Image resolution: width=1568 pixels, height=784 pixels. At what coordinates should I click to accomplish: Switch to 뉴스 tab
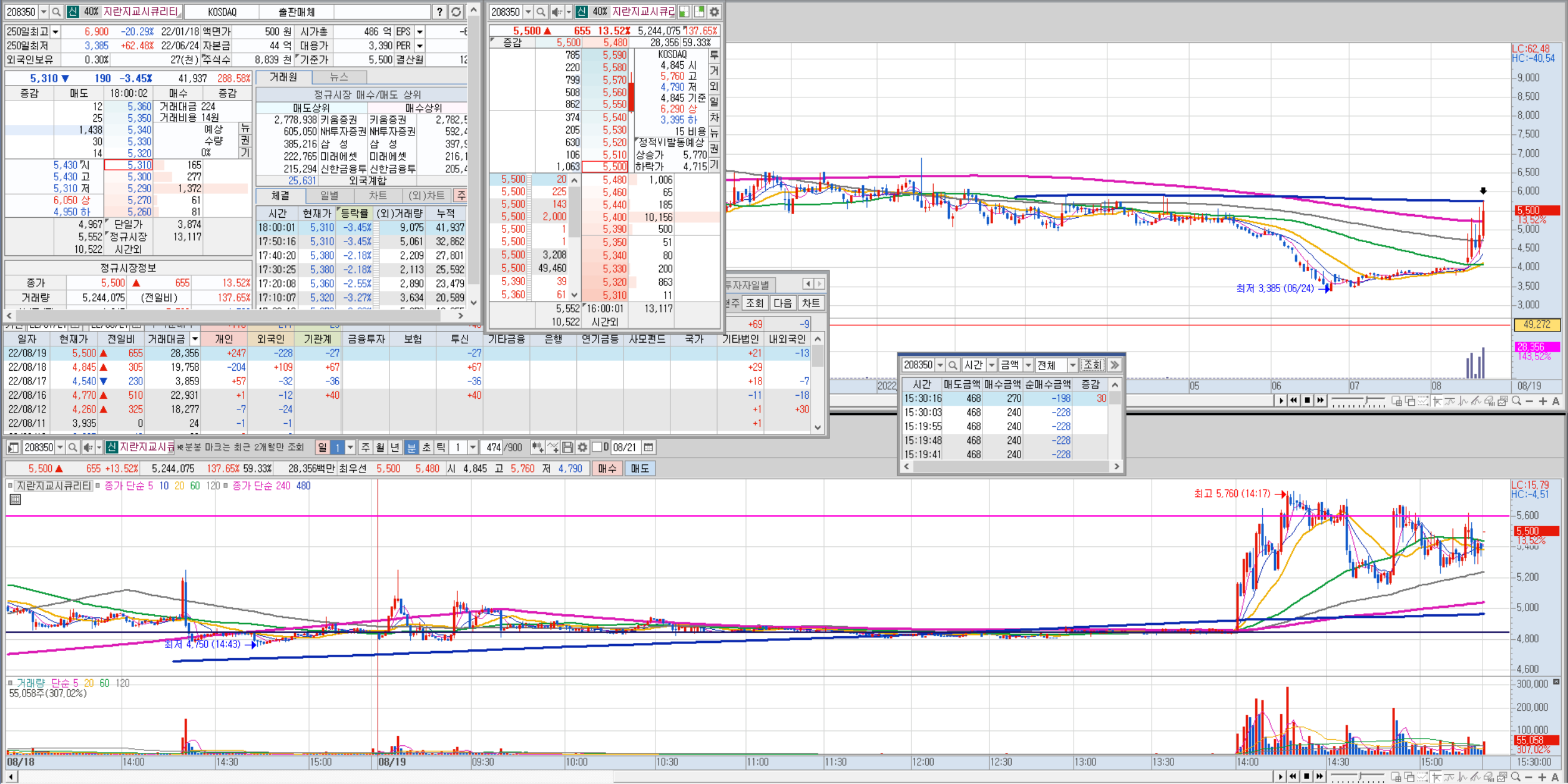pos(339,77)
